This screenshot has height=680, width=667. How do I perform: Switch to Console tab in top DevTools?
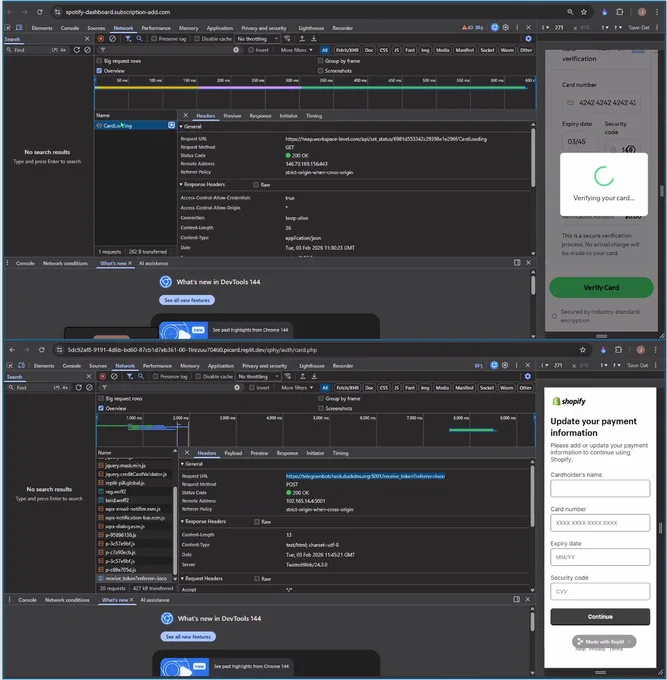point(70,28)
